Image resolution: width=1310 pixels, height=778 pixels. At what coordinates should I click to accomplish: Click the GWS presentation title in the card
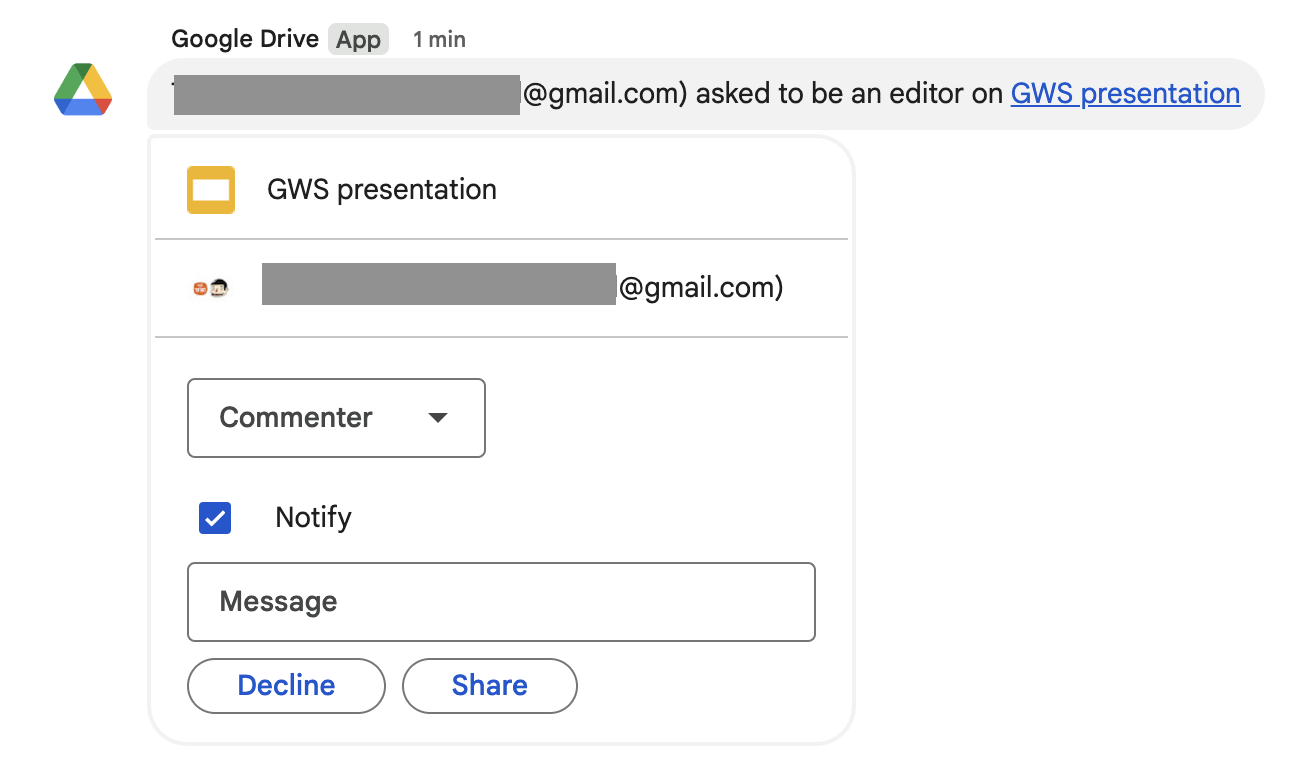381,189
